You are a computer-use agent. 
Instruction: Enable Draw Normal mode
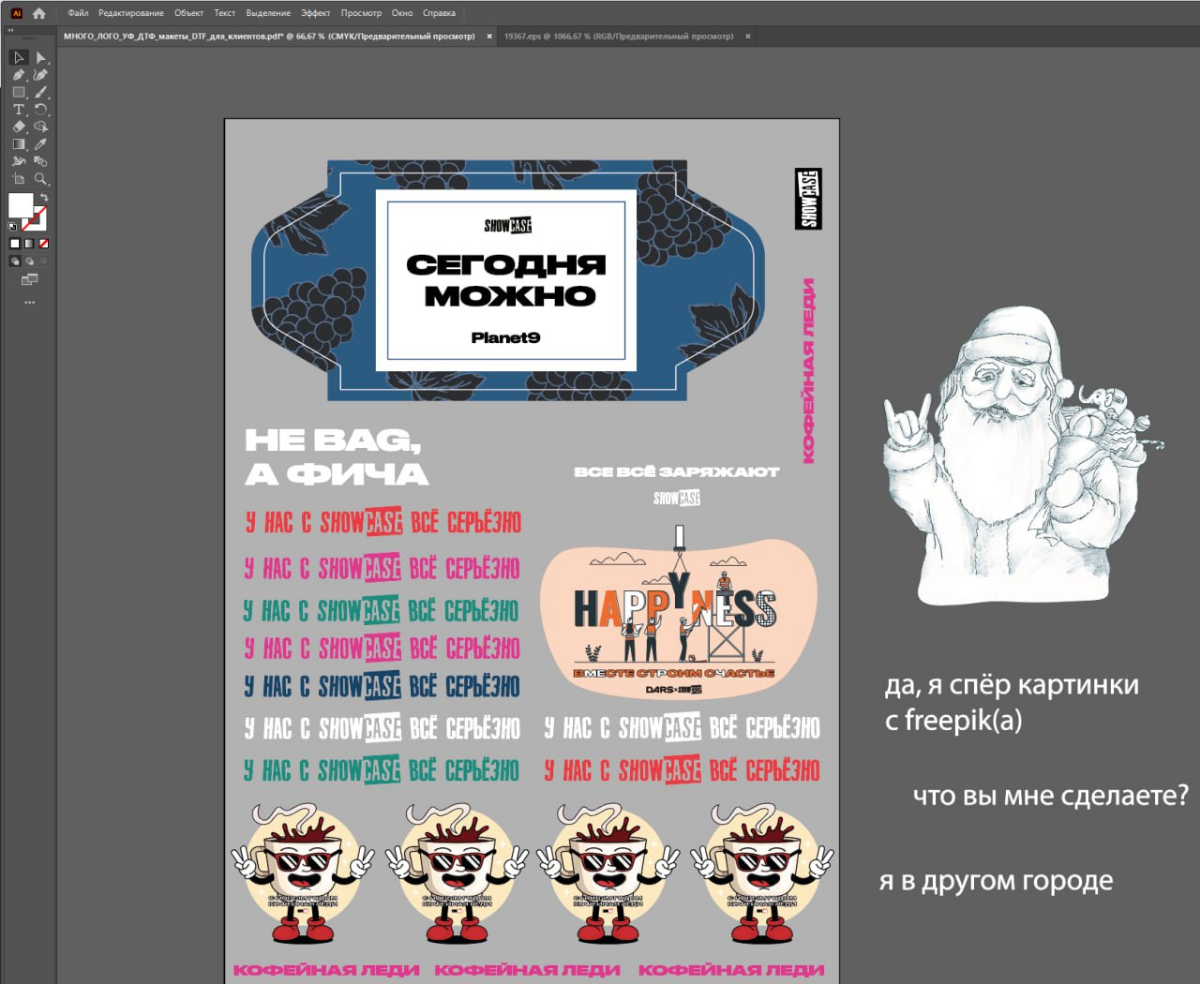pyautogui.click(x=15, y=261)
